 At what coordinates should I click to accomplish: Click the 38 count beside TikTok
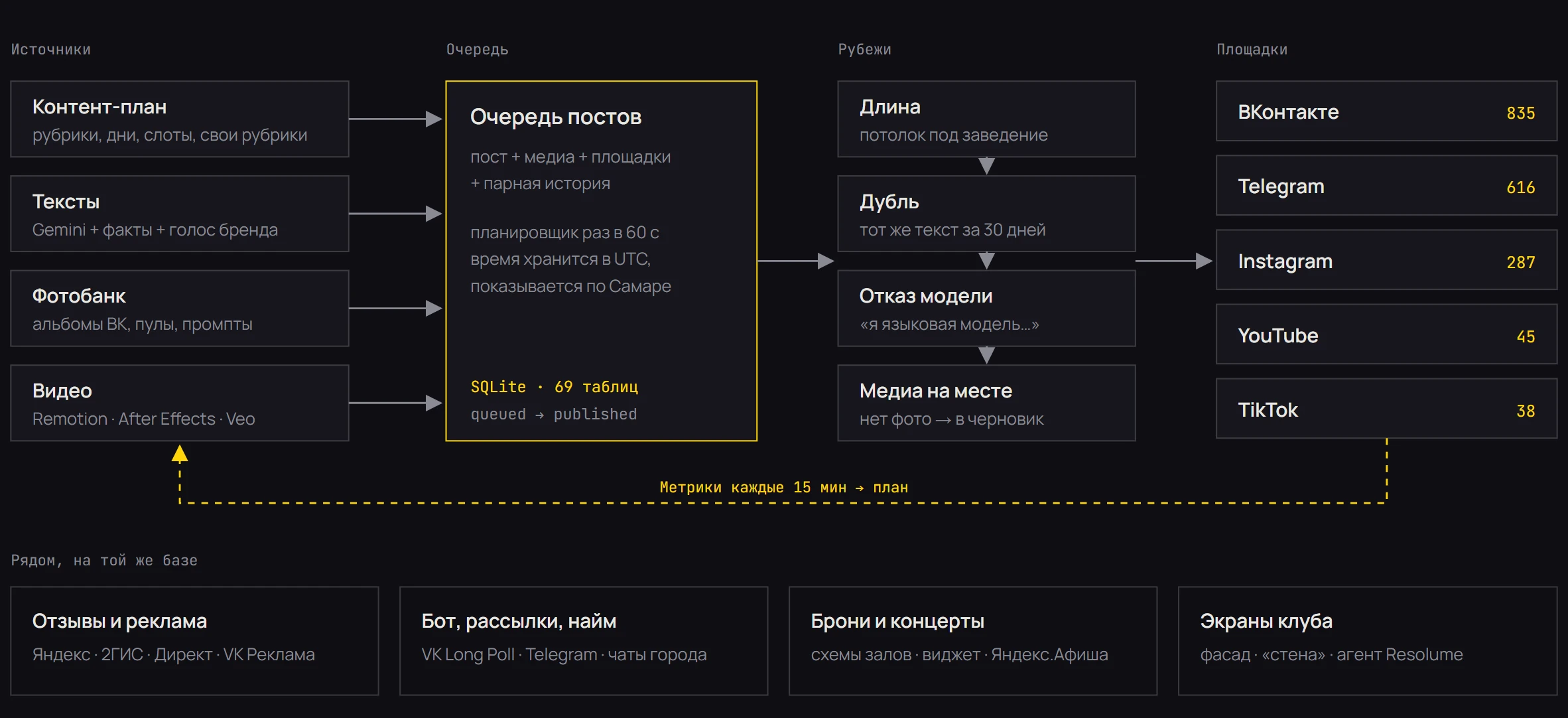point(1526,411)
